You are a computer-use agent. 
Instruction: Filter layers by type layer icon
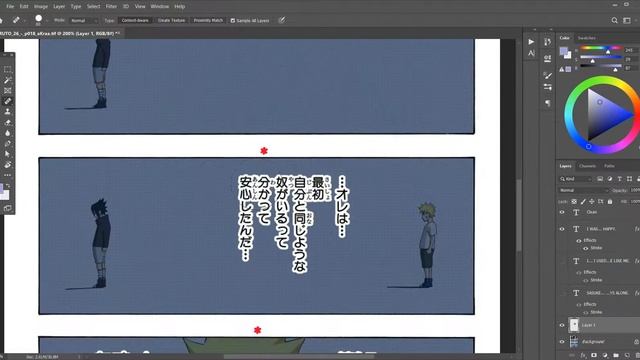pyautogui.click(x=620, y=179)
